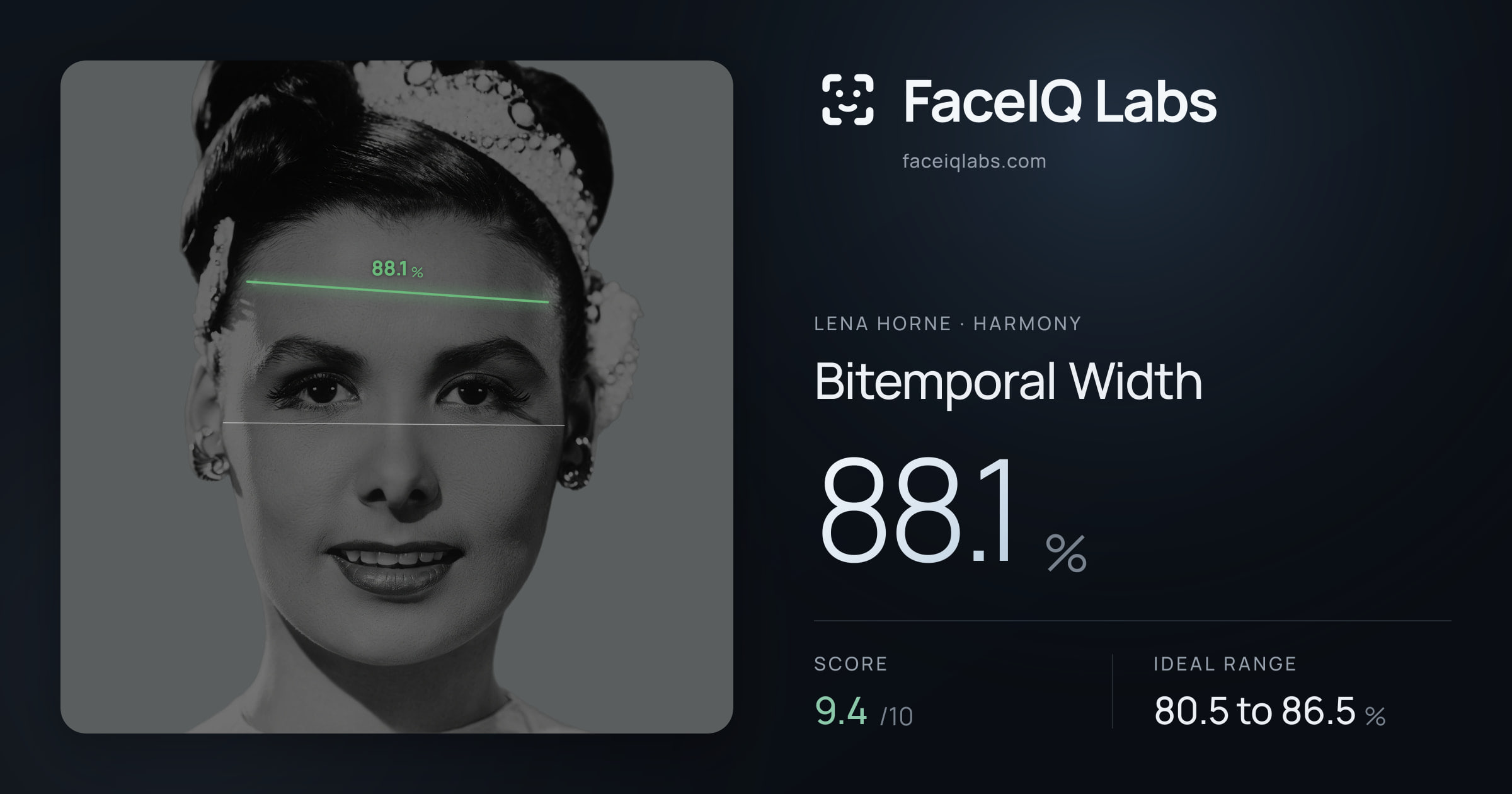
Task: Click the portrait photo thumbnail
Action: 397,397
